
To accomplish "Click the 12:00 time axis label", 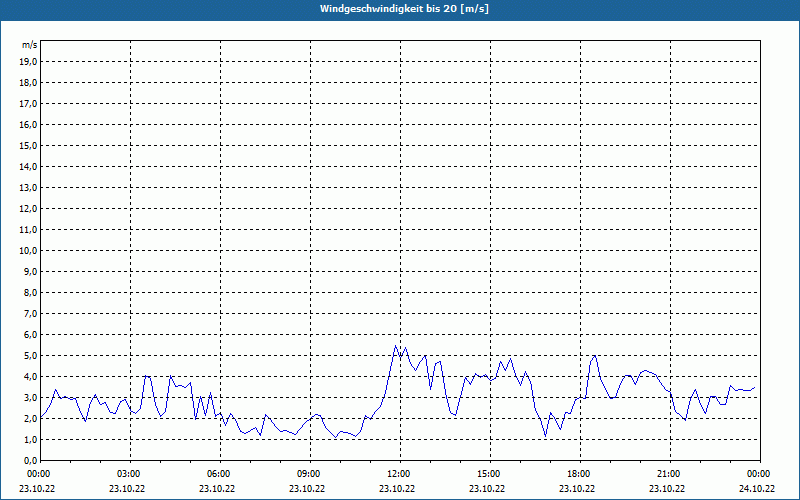I will [397, 474].
